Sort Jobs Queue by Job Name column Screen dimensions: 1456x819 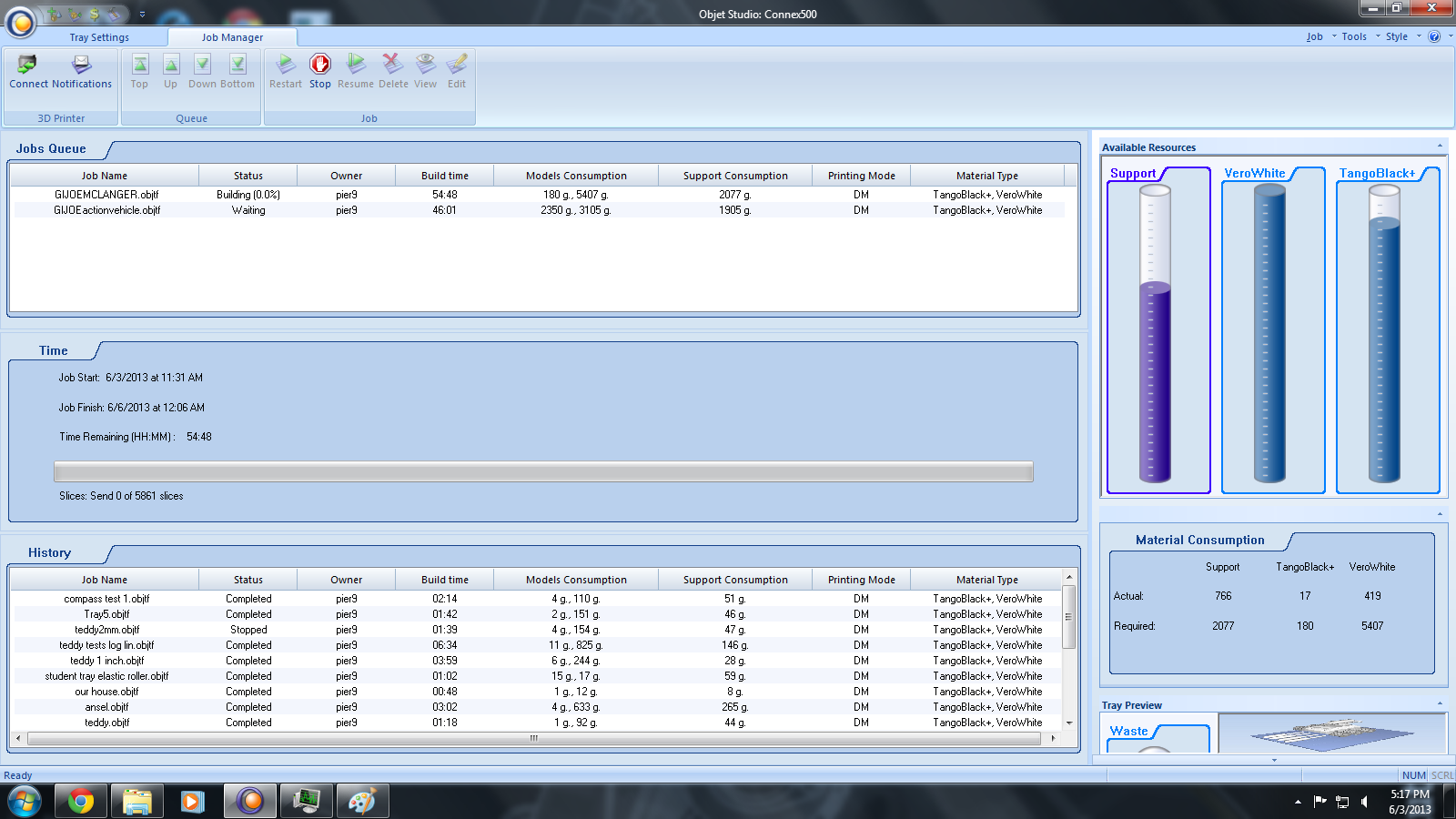(x=105, y=176)
